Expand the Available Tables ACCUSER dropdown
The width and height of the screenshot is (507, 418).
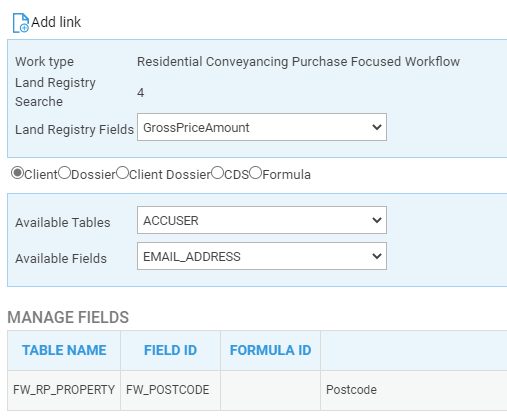262,220
